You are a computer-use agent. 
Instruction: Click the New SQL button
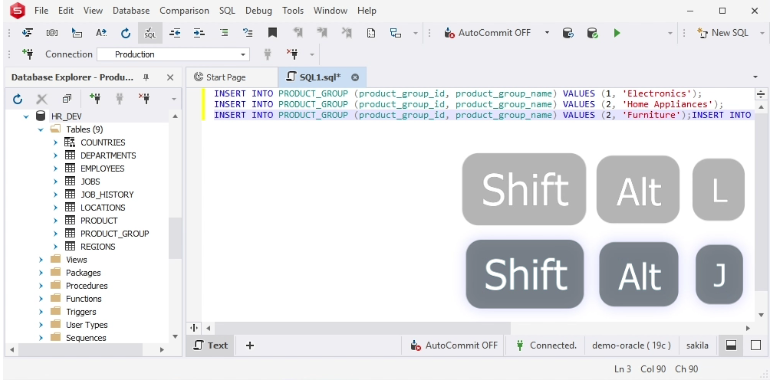tap(723, 33)
